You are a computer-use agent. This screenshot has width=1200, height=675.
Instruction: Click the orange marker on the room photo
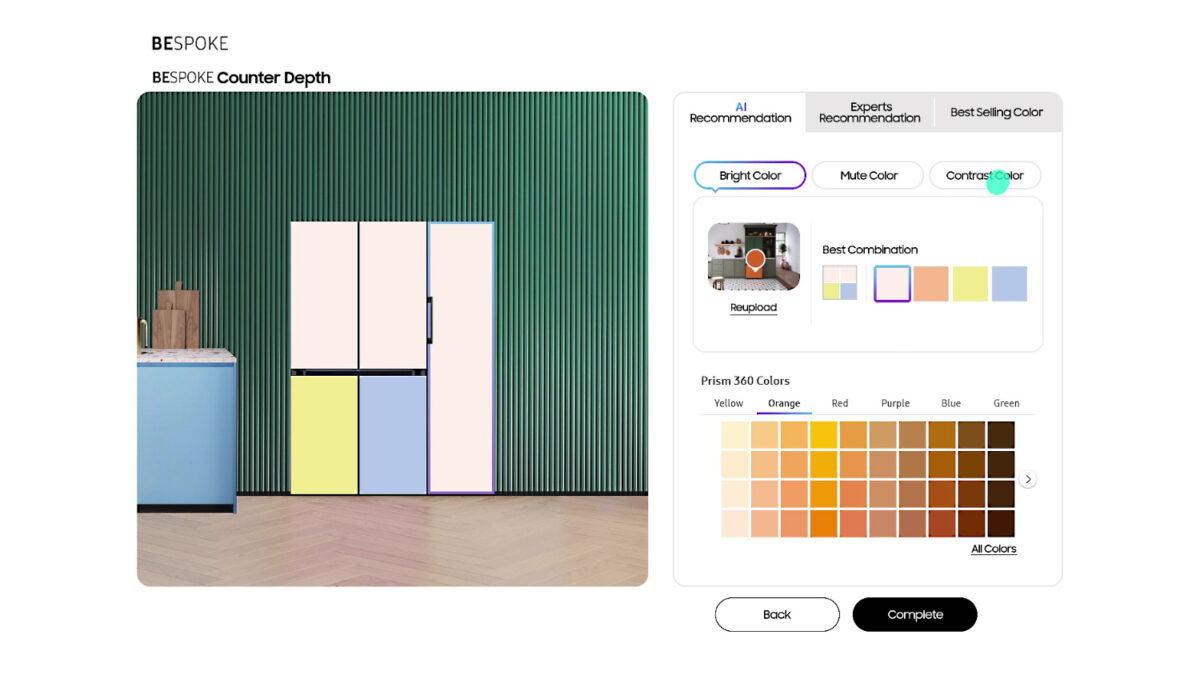755,259
